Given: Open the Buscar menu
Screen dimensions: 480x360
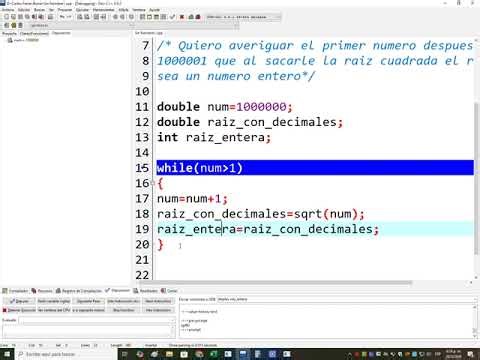Looking at the screenshot, I should tap(39, 10).
